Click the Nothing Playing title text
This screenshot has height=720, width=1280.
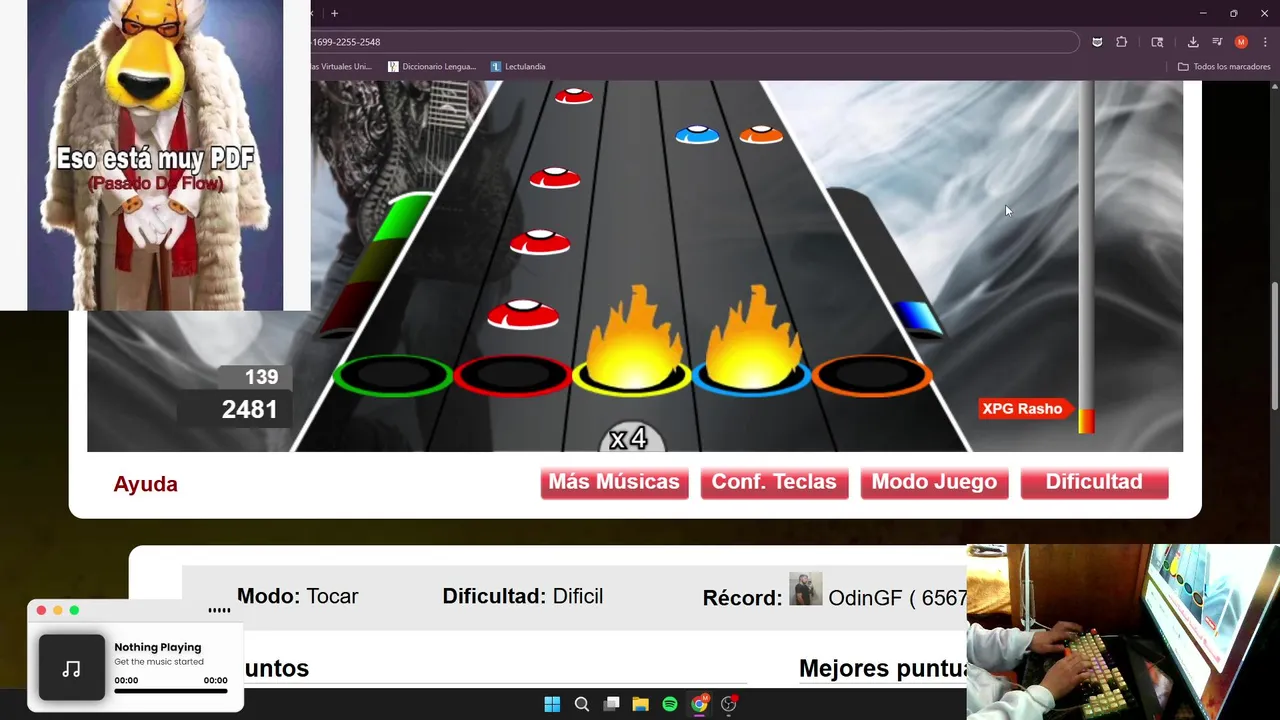(158, 647)
